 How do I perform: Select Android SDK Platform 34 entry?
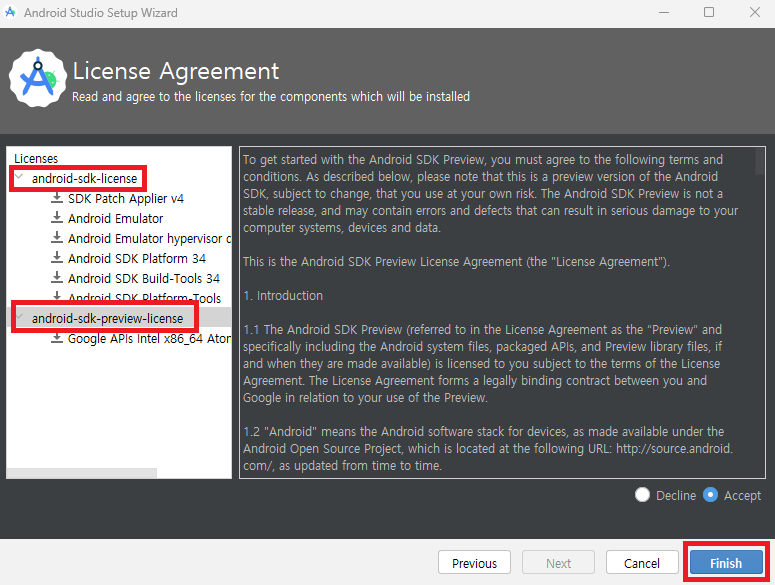click(x=137, y=258)
